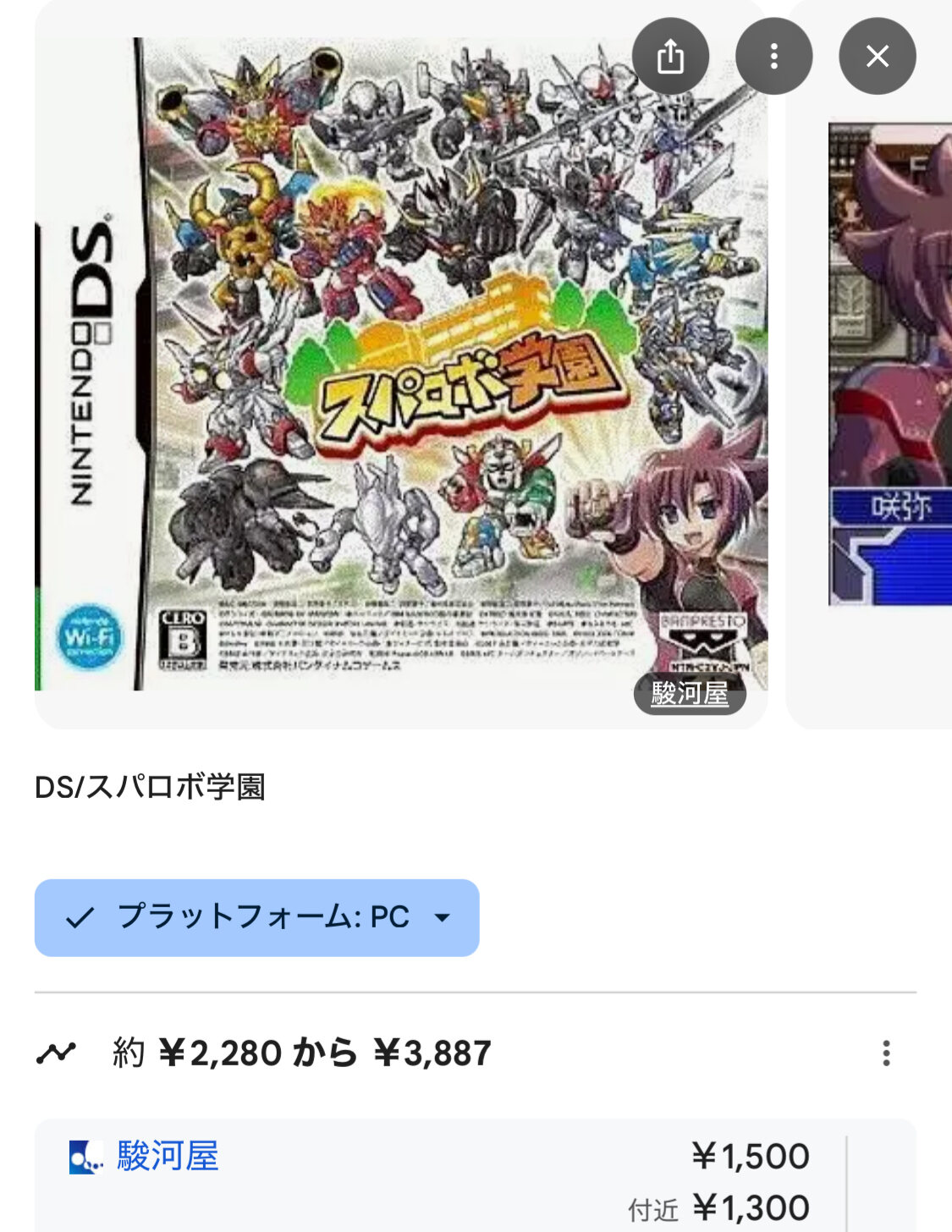Open the 駿河屋 source label on the image
The height and width of the screenshot is (1232, 952).
tap(690, 694)
